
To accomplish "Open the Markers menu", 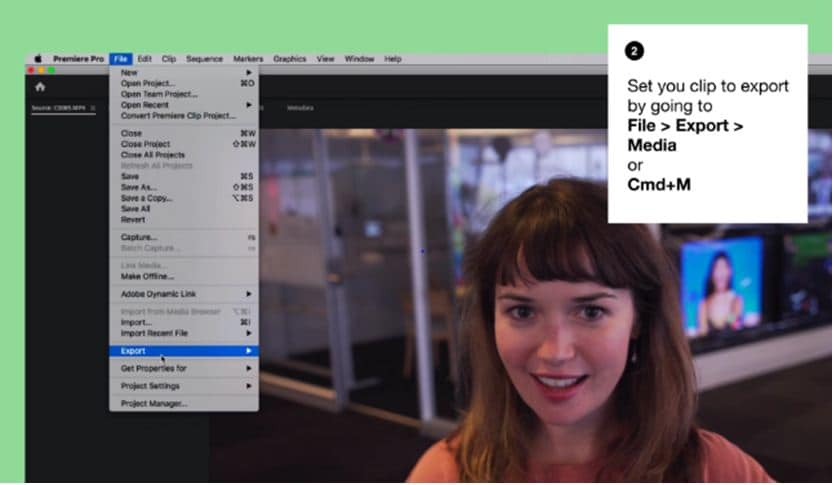I will [x=248, y=59].
